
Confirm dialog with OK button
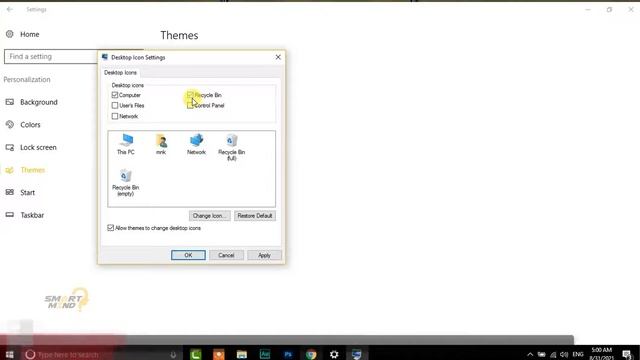188,255
